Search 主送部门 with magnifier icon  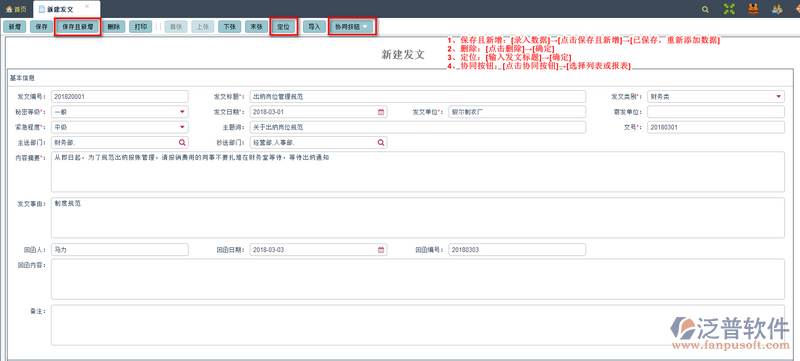[182, 143]
